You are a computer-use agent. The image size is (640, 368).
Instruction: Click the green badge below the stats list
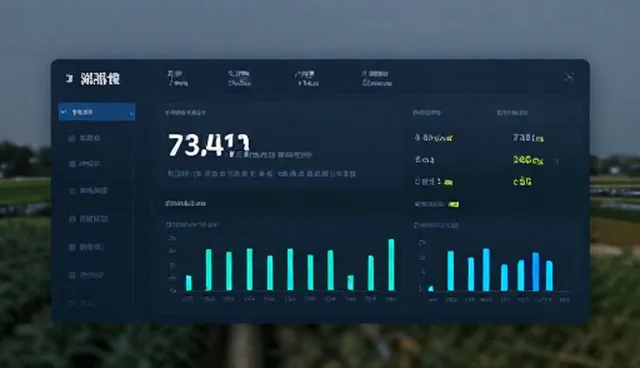pyautogui.click(x=453, y=204)
